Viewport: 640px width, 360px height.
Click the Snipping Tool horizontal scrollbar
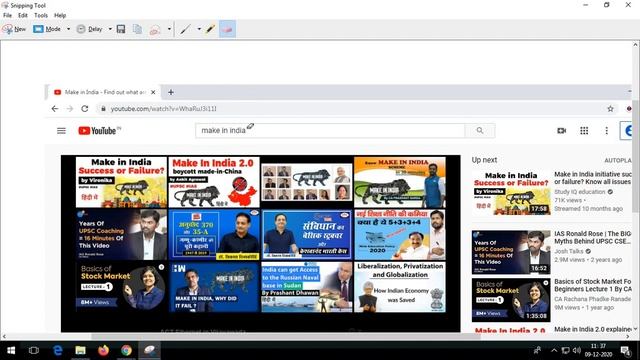pyautogui.click(x=286, y=337)
